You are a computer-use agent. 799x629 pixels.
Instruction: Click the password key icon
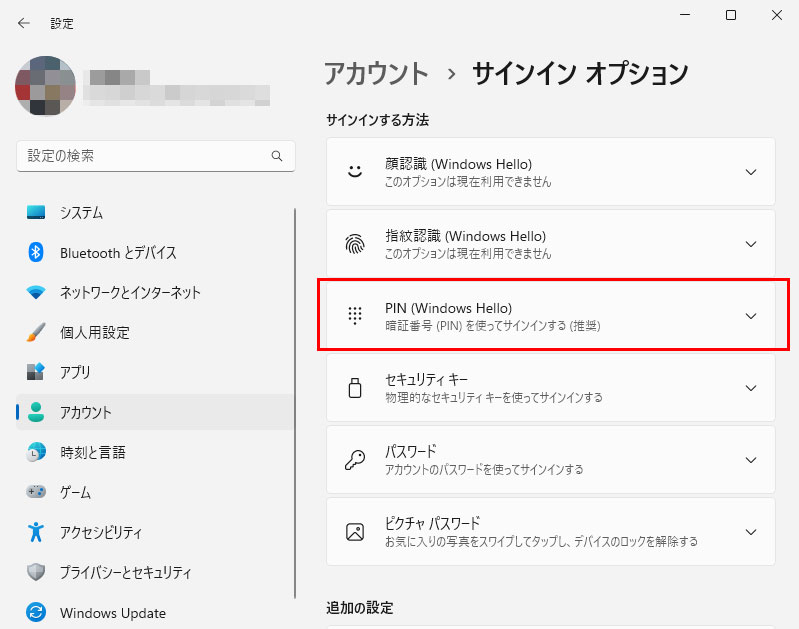[x=355, y=460]
